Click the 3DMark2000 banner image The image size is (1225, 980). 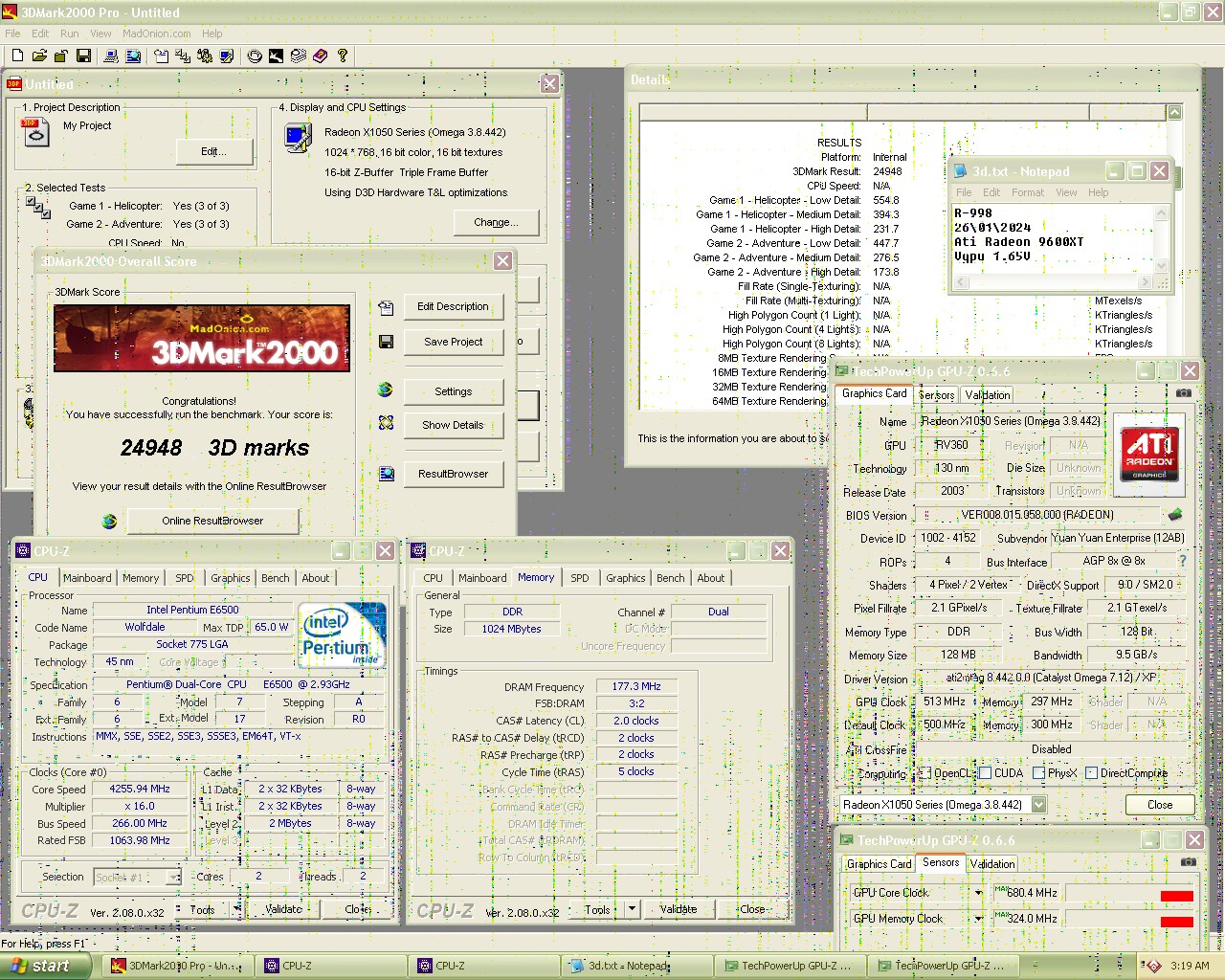click(202, 338)
